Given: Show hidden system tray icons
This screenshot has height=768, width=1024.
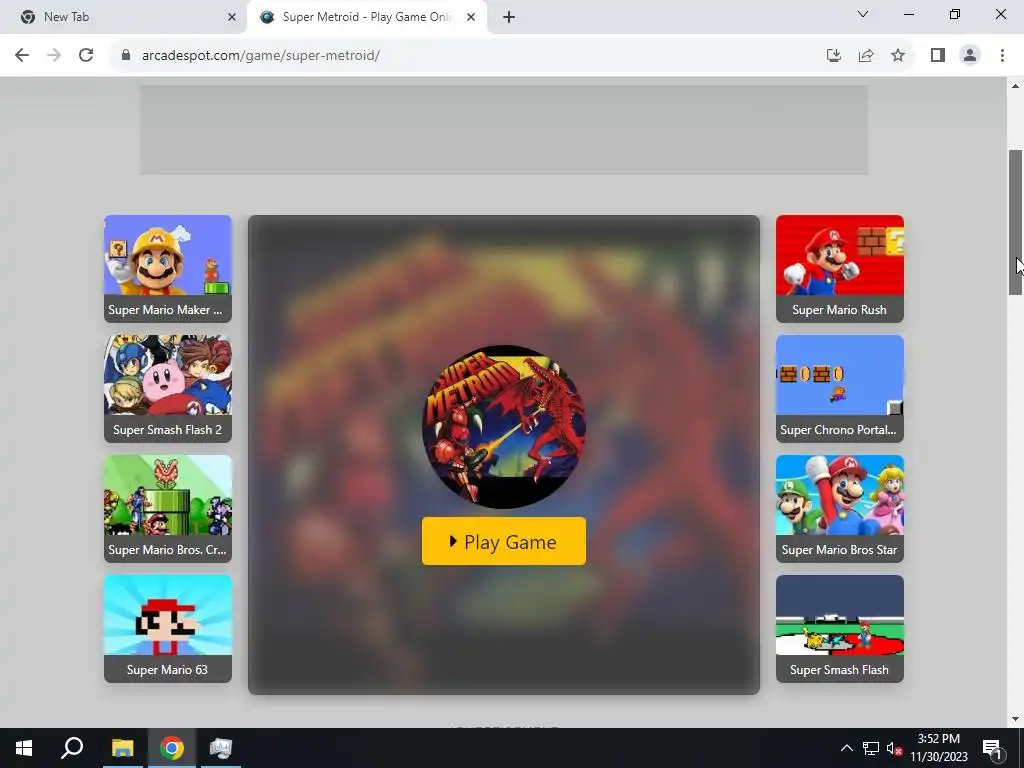Looking at the screenshot, I should (x=846, y=748).
